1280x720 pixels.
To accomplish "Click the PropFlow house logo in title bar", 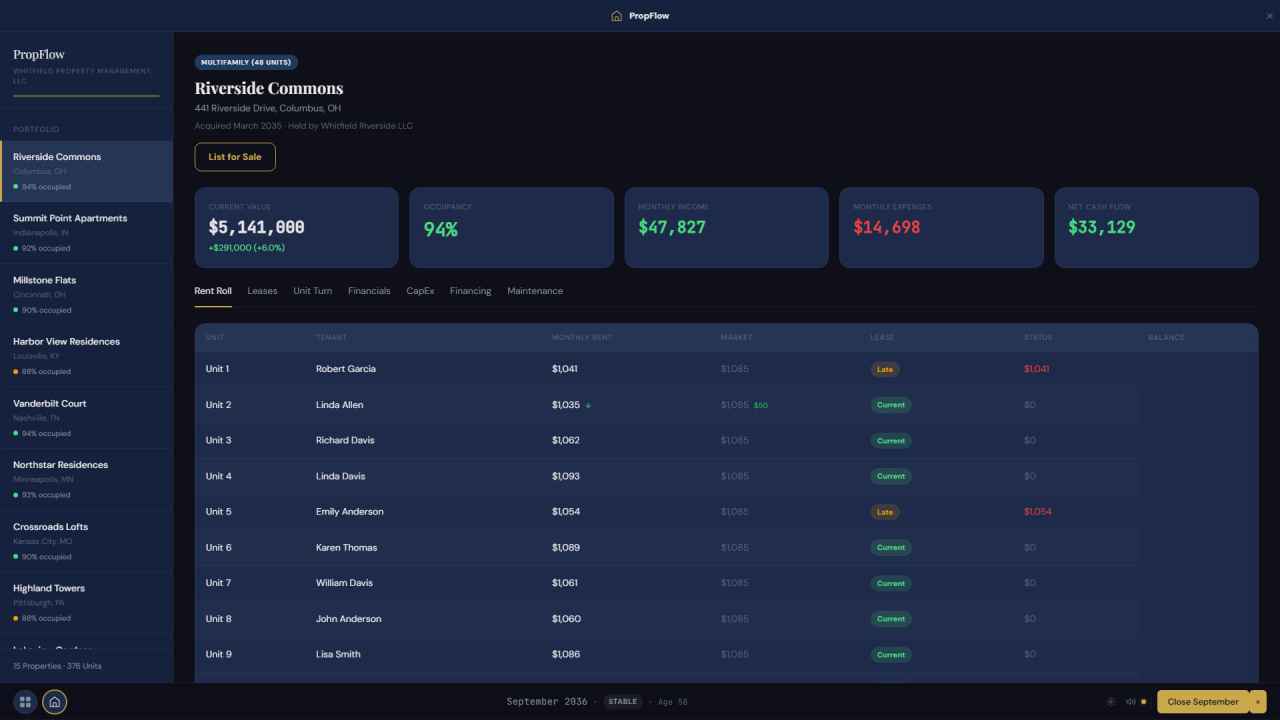I will tap(616, 16).
